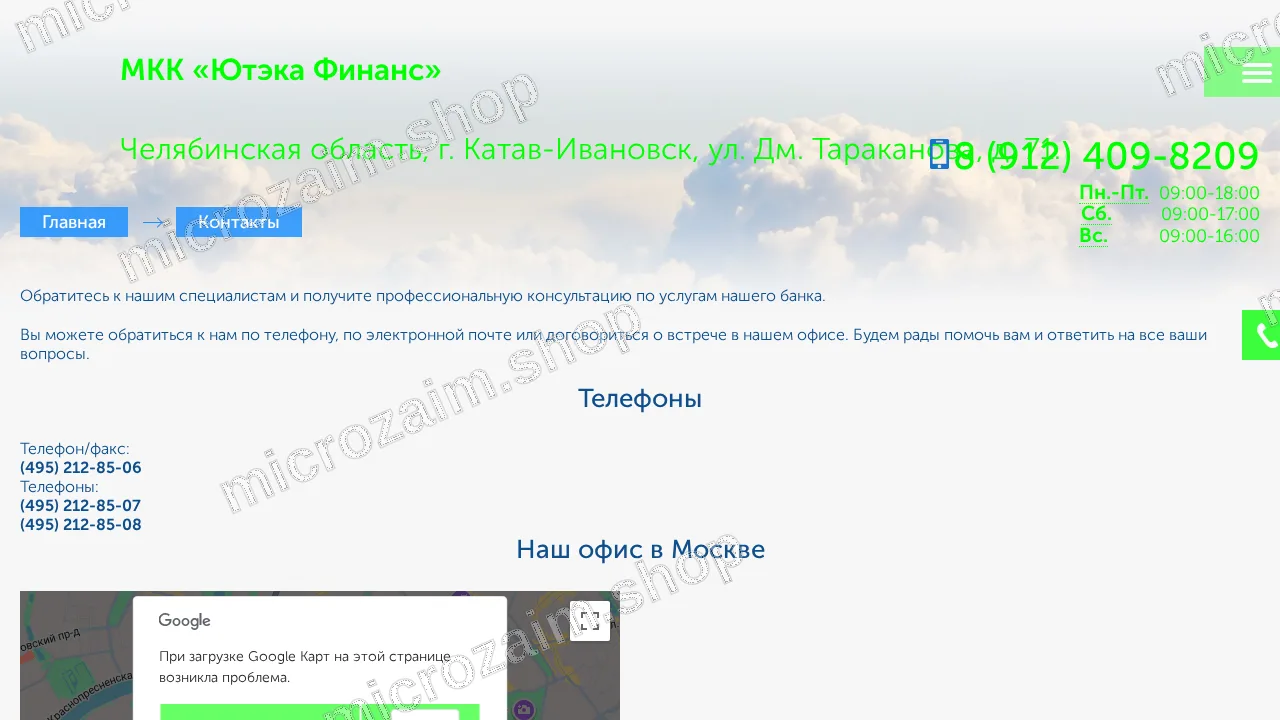This screenshot has height=720, width=1280.
Task: Click the Пн.-Пт. schedule label
Action: [x=1114, y=193]
